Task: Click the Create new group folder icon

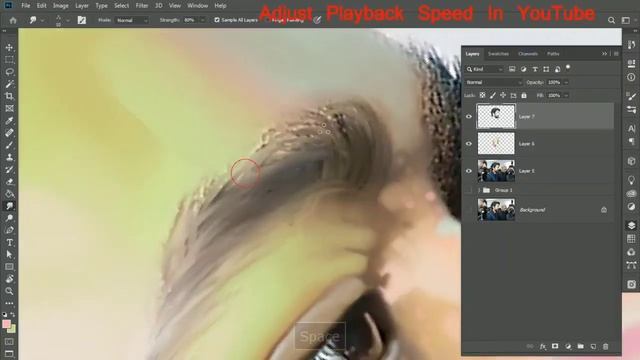Action: coord(580,347)
